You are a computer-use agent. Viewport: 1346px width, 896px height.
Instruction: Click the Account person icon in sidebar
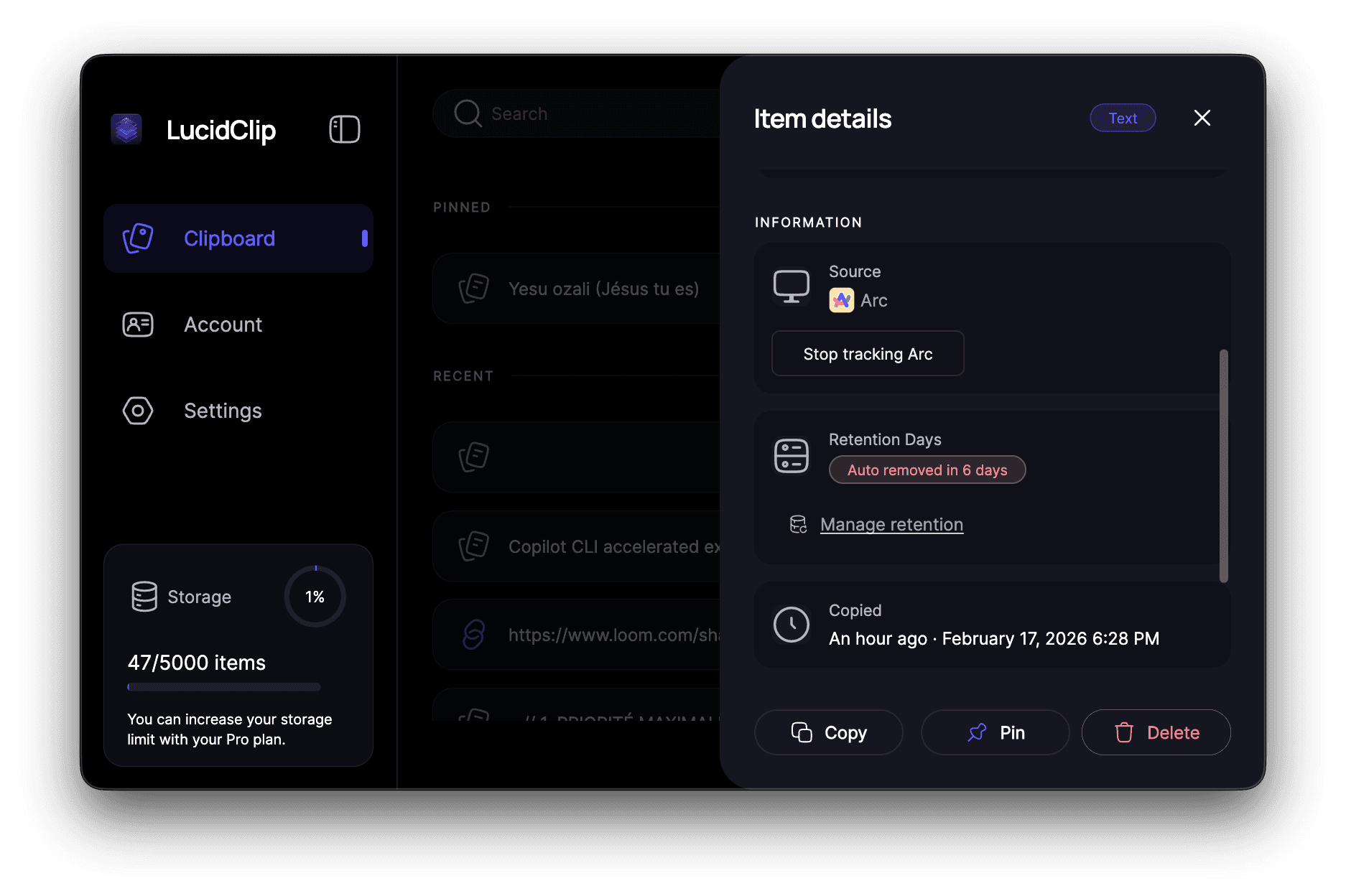coord(138,325)
